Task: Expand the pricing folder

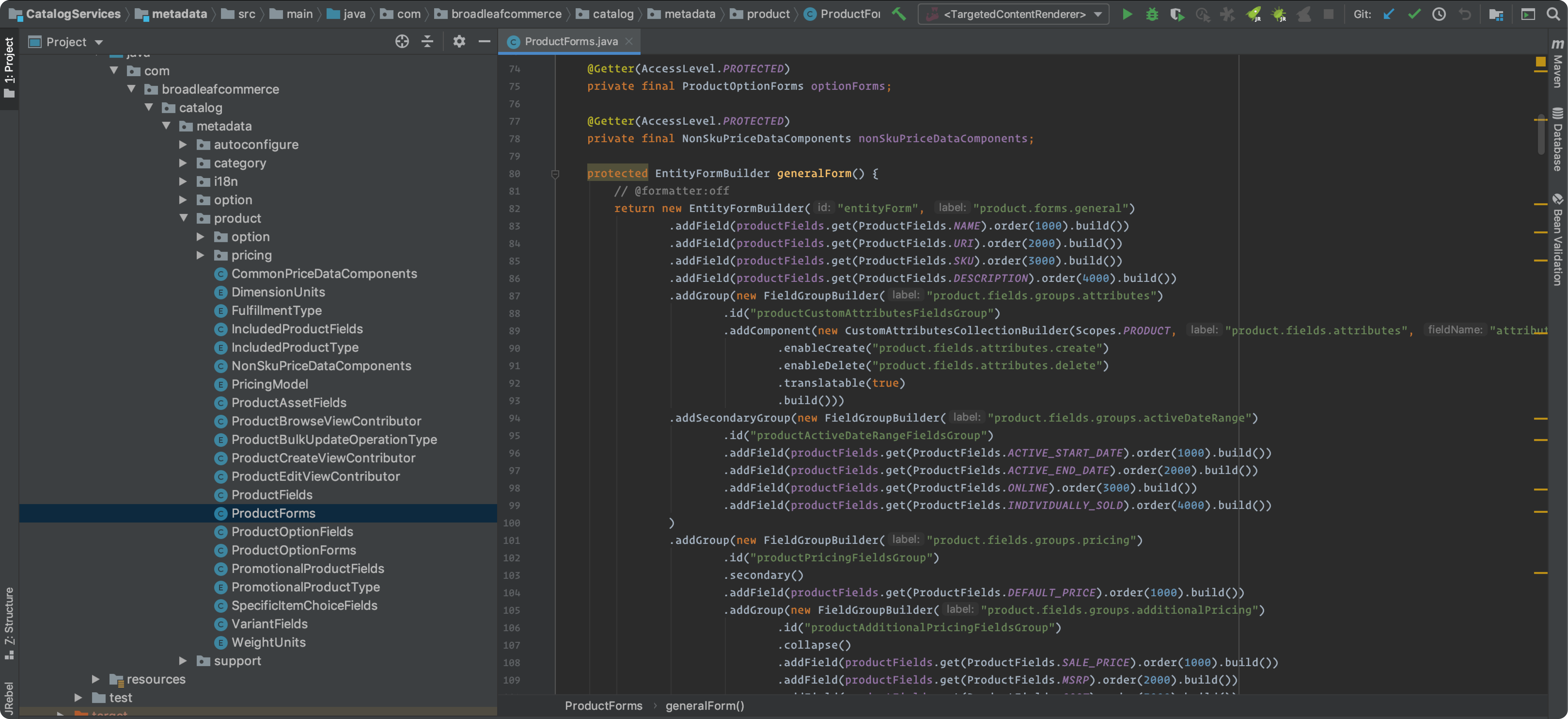Action: (x=201, y=255)
